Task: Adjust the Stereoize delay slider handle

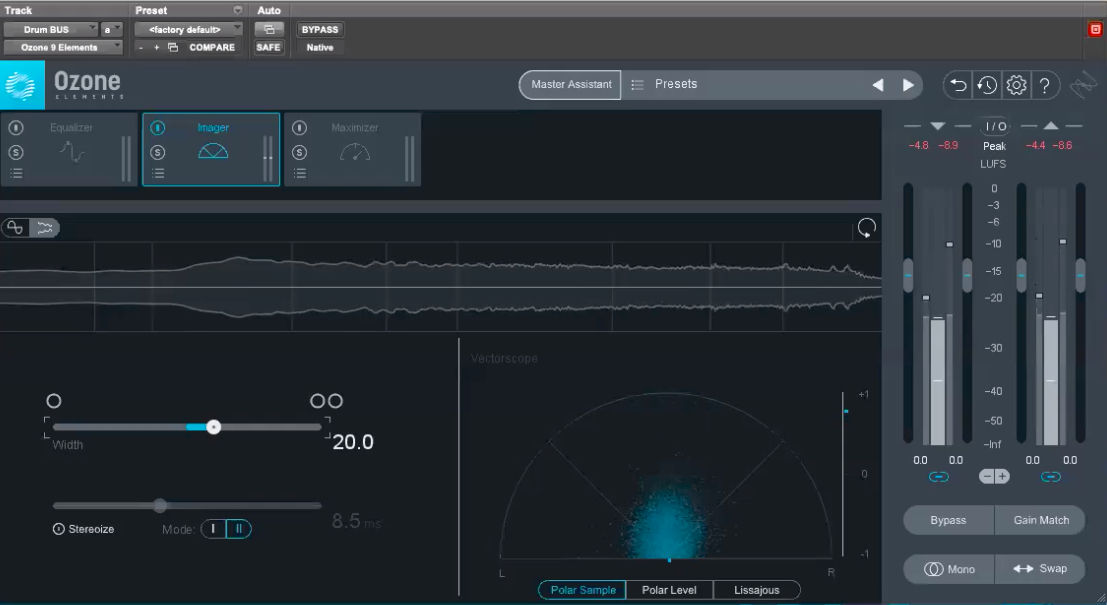Action: coord(160,505)
